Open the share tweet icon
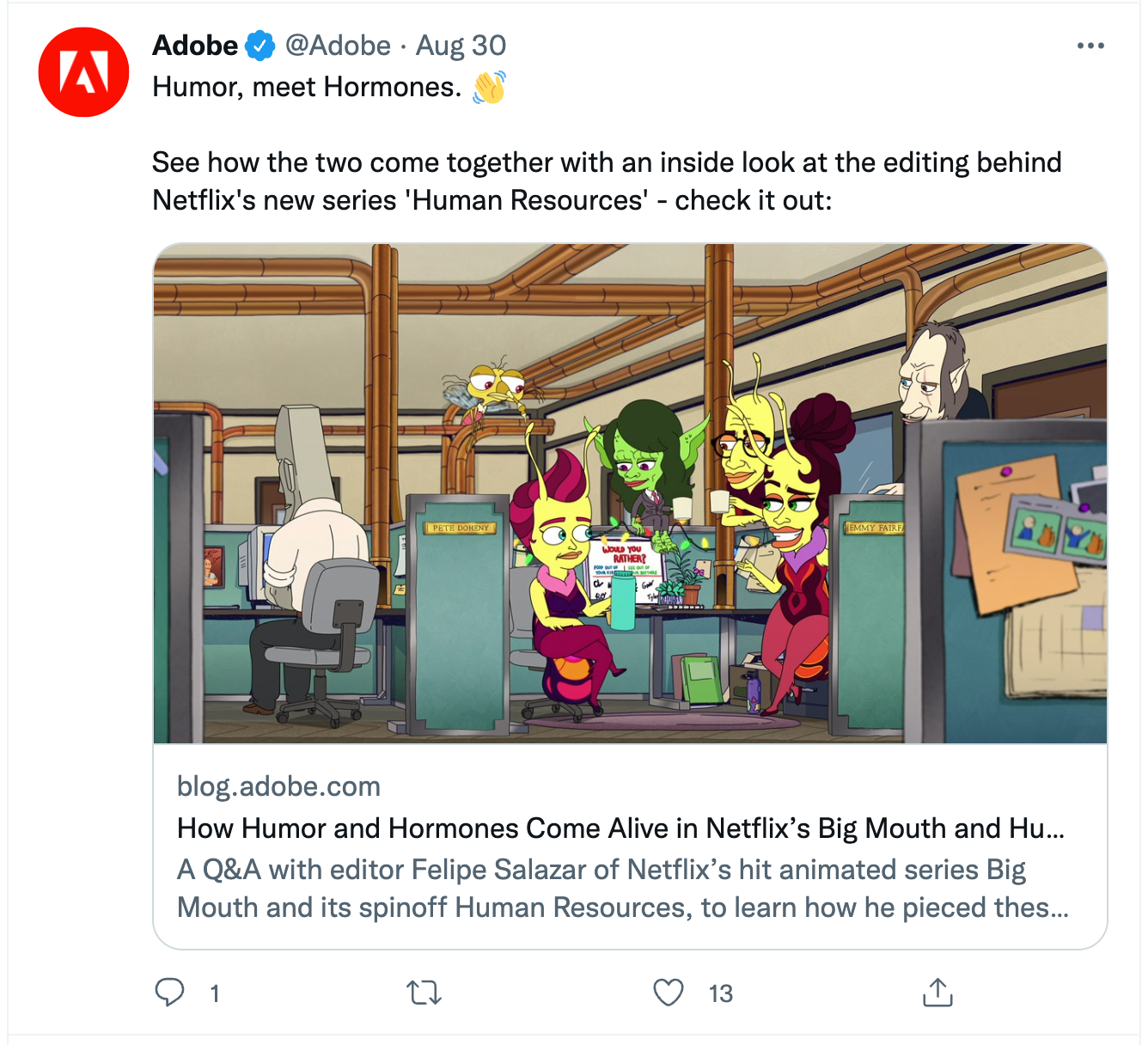The width and height of the screenshot is (1148, 1045). 937,993
